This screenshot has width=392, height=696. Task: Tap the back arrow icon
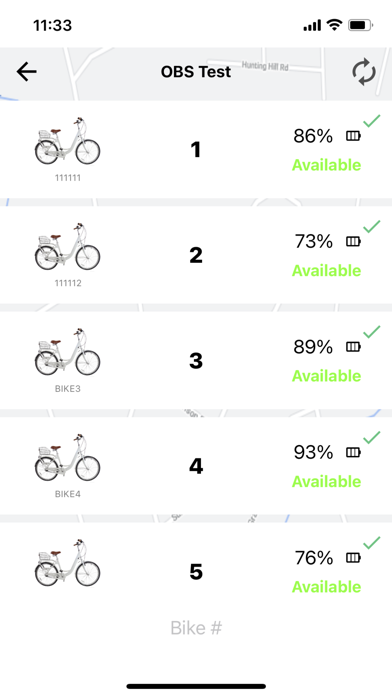pyautogui.click(x=26, y=71)
